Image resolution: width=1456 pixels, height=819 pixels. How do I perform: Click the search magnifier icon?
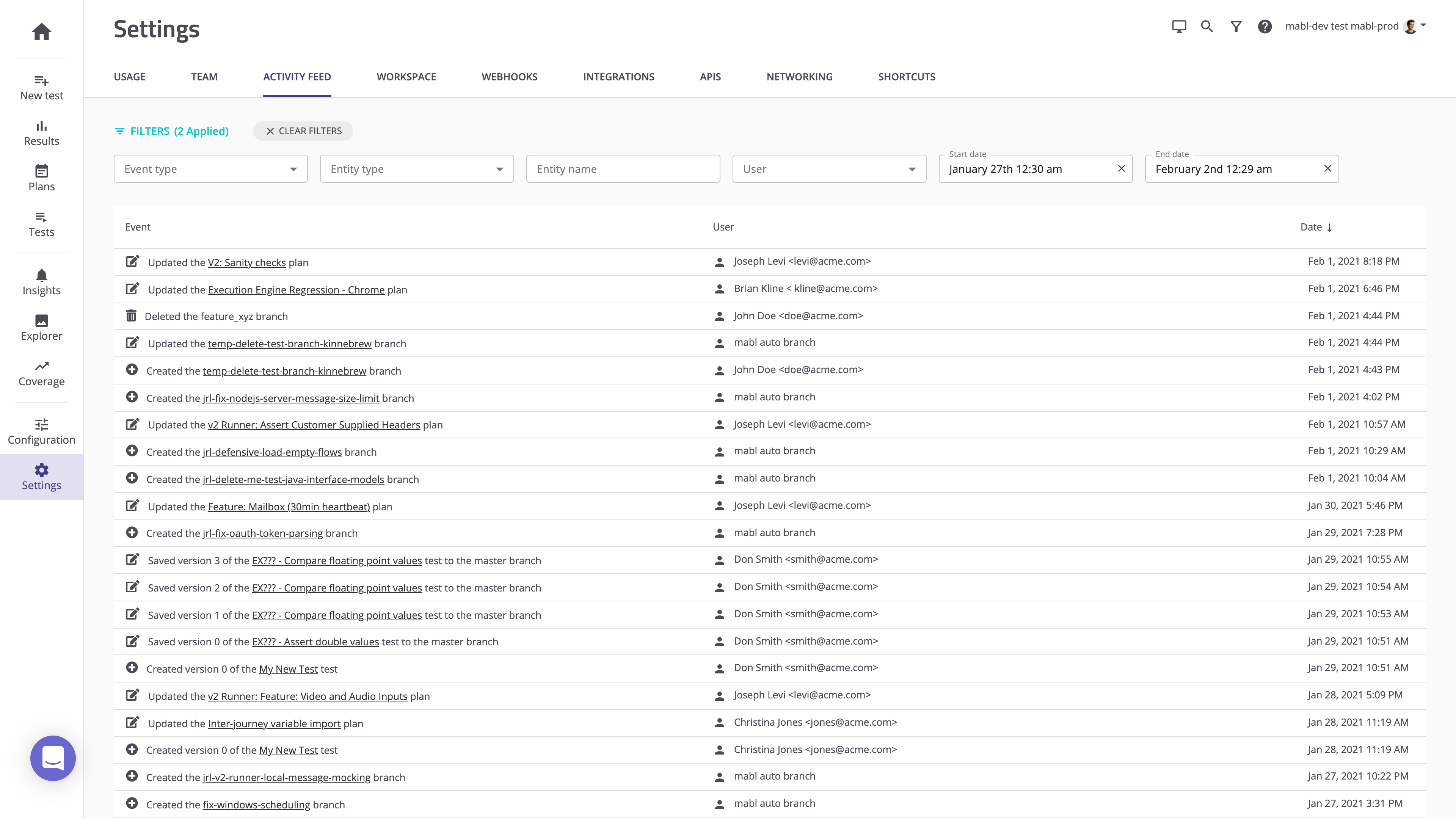pyautogui.click(x=1207, y=27)
